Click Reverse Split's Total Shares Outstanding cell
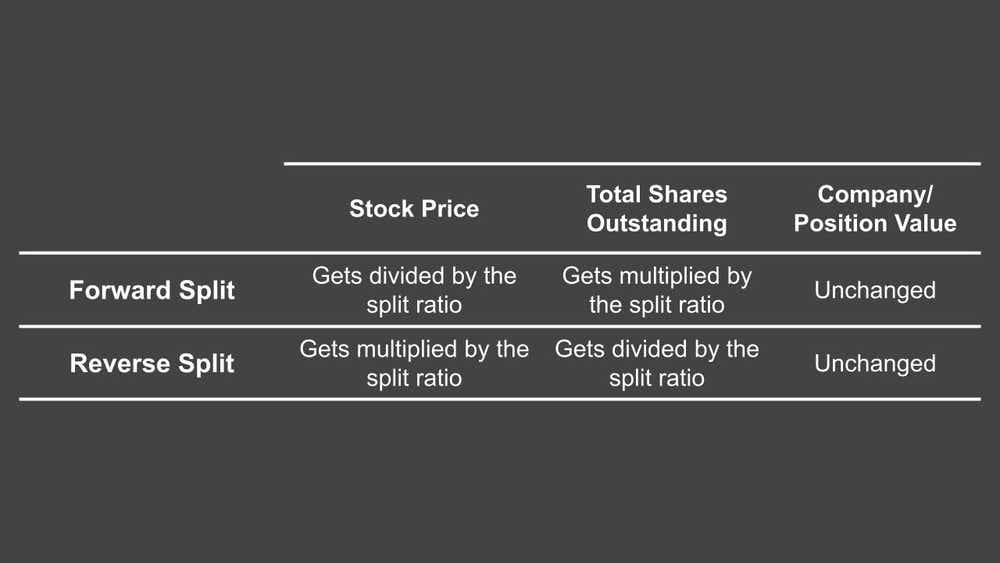1000x563 pixels. pyautogui.click(x=656, y=363)
